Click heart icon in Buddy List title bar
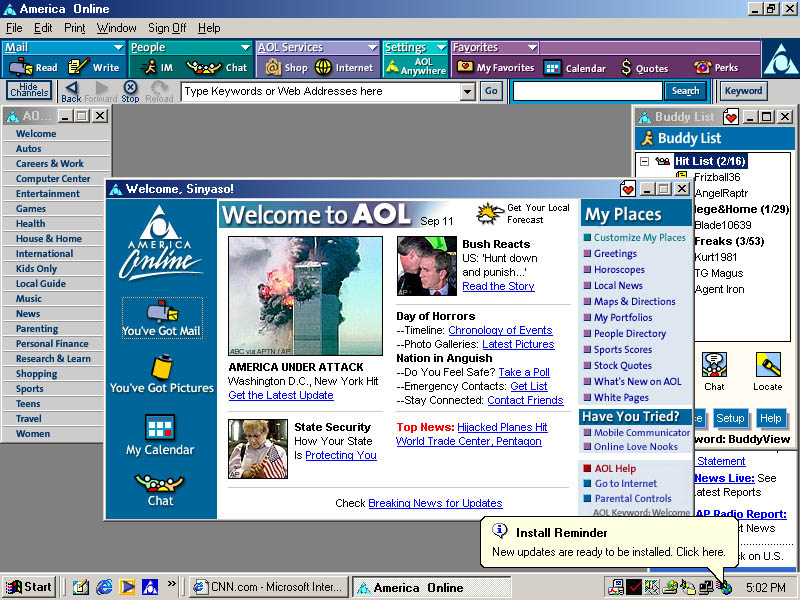Screen dimensions: 800x600 [731, 117]
